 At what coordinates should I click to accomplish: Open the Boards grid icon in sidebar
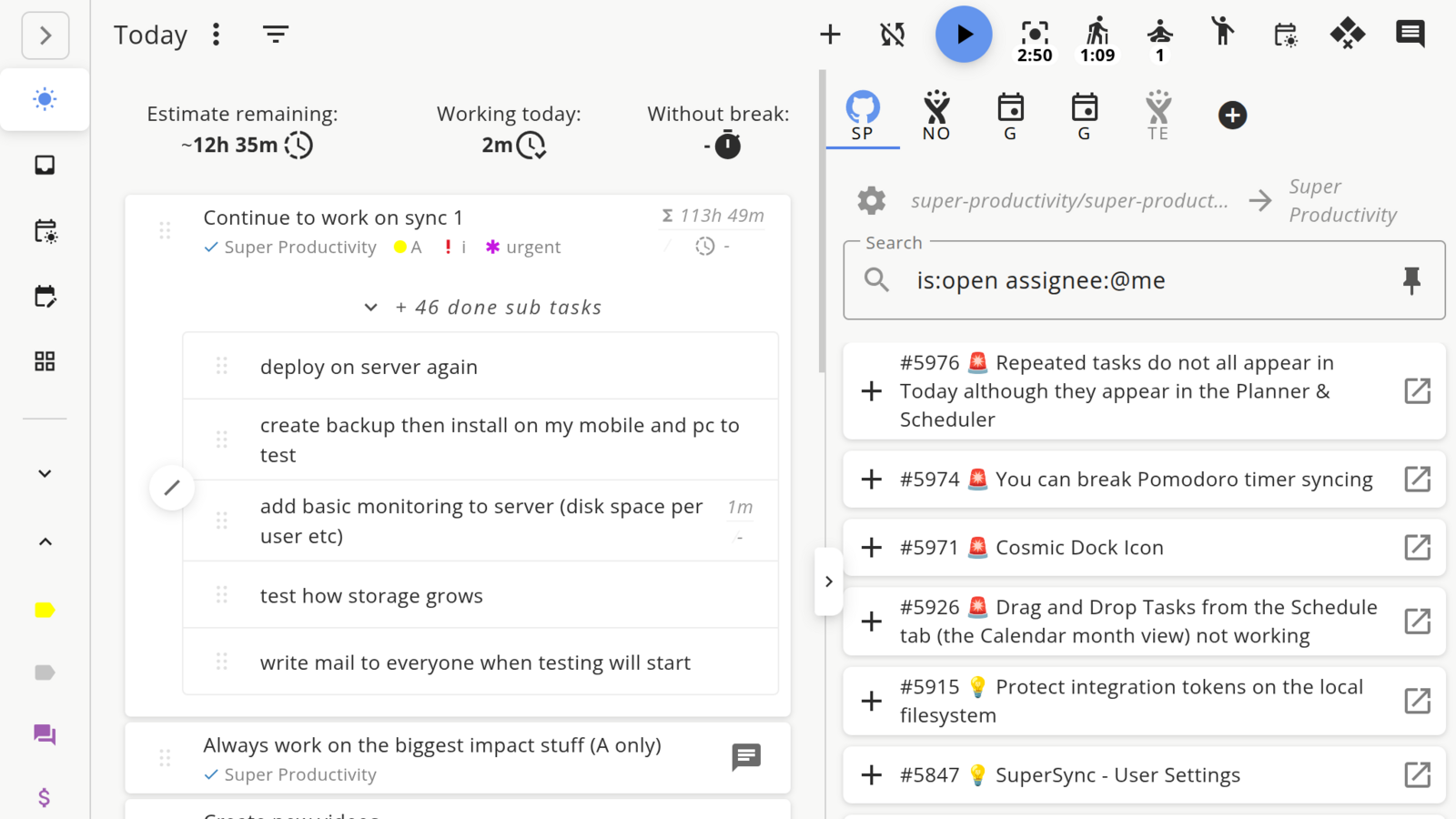[x=45, y=361]
